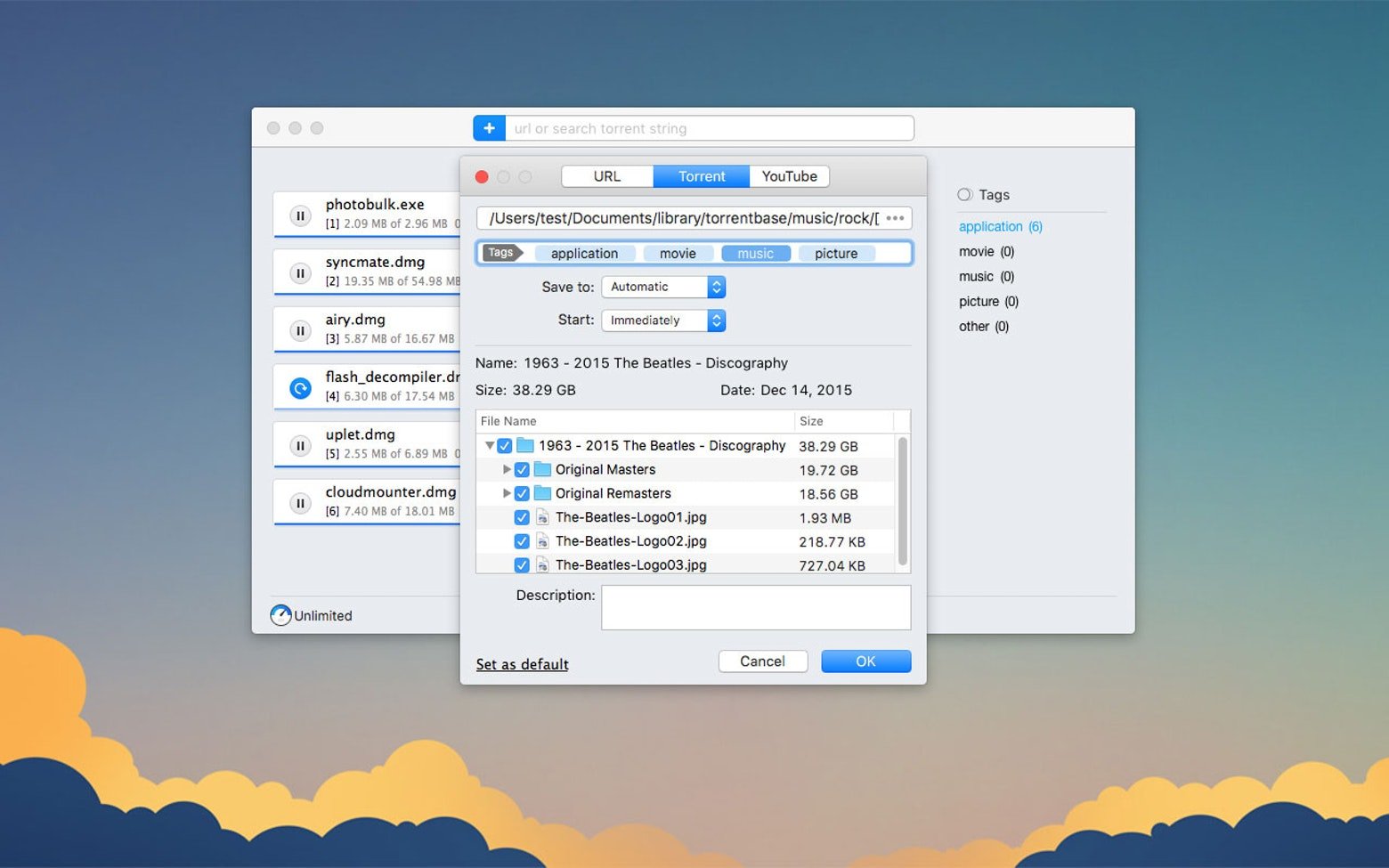Click the OK button
The height and width of the screenshot is (868, 1389).
pyautogui.click(x=865, y=661)
